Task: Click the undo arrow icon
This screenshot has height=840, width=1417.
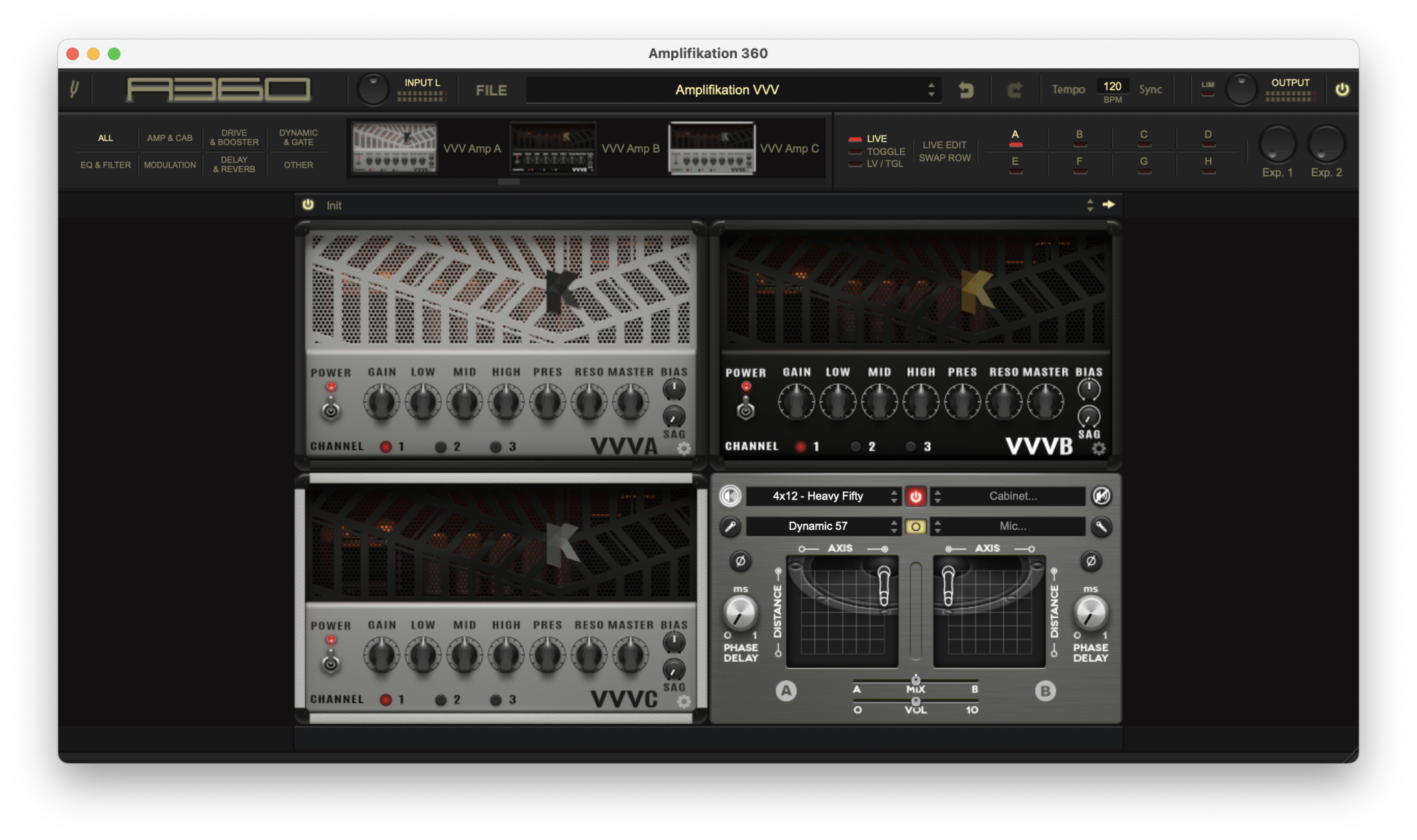Action: point(967,89)
